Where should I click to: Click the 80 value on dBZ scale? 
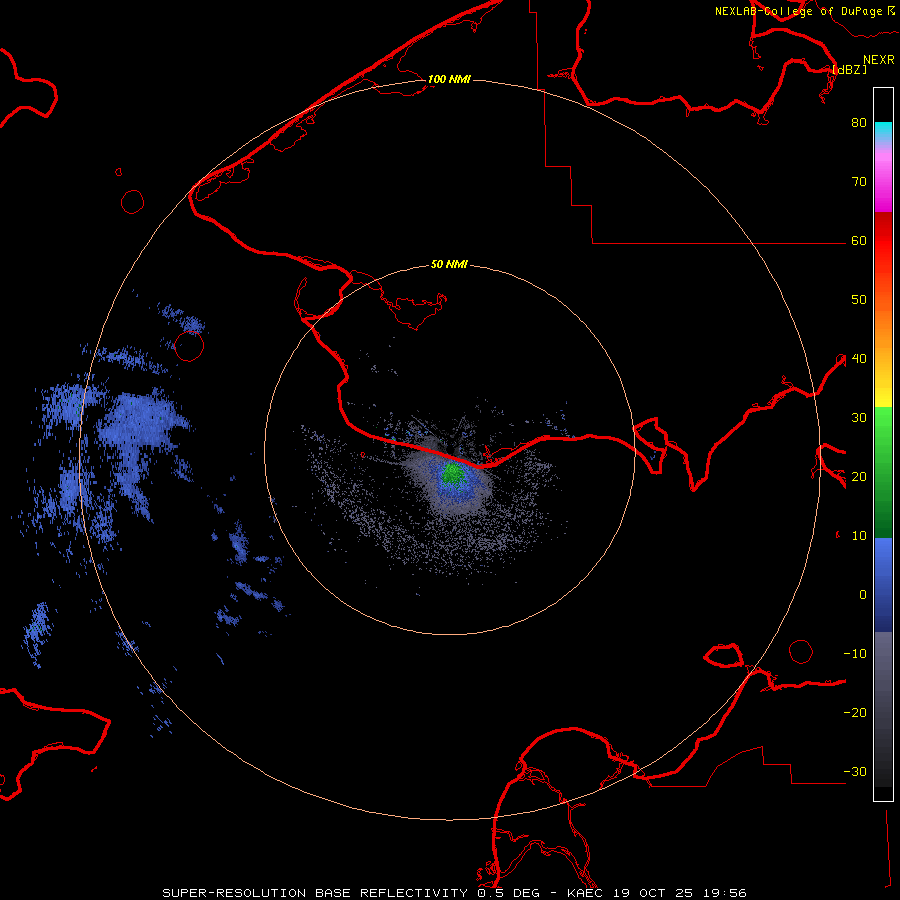859,123
